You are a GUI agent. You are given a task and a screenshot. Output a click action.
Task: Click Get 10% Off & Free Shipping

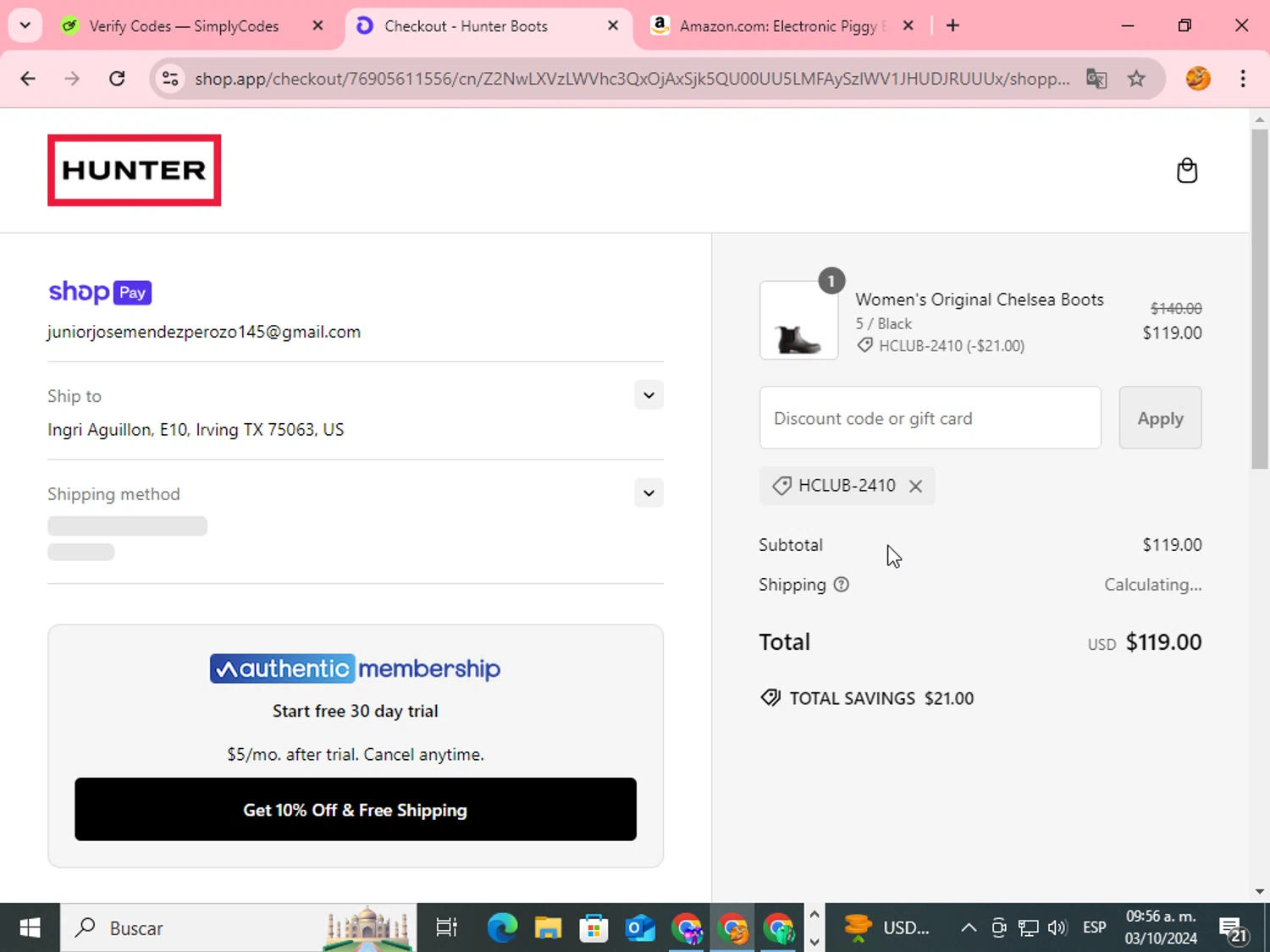tap(356, 809)
